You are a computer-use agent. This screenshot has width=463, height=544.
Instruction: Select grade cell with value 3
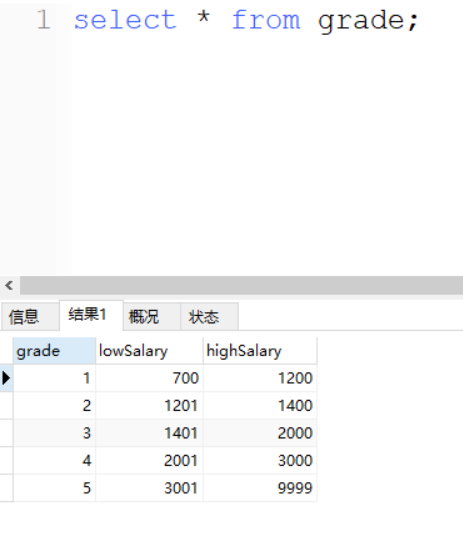tap(54, 433)
